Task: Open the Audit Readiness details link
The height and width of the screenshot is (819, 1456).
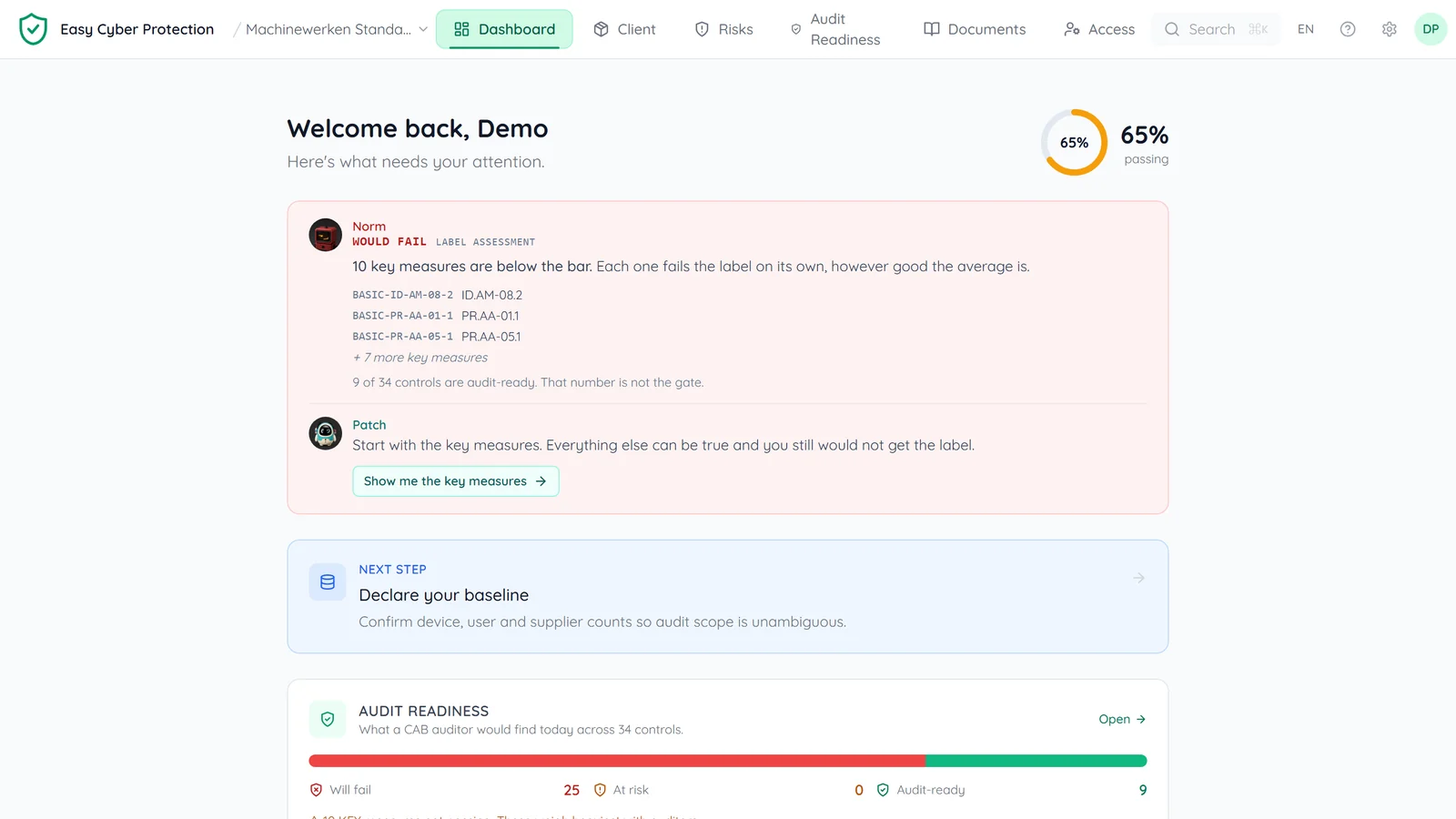Action: pyautogui.click(x=1122, y=719)
